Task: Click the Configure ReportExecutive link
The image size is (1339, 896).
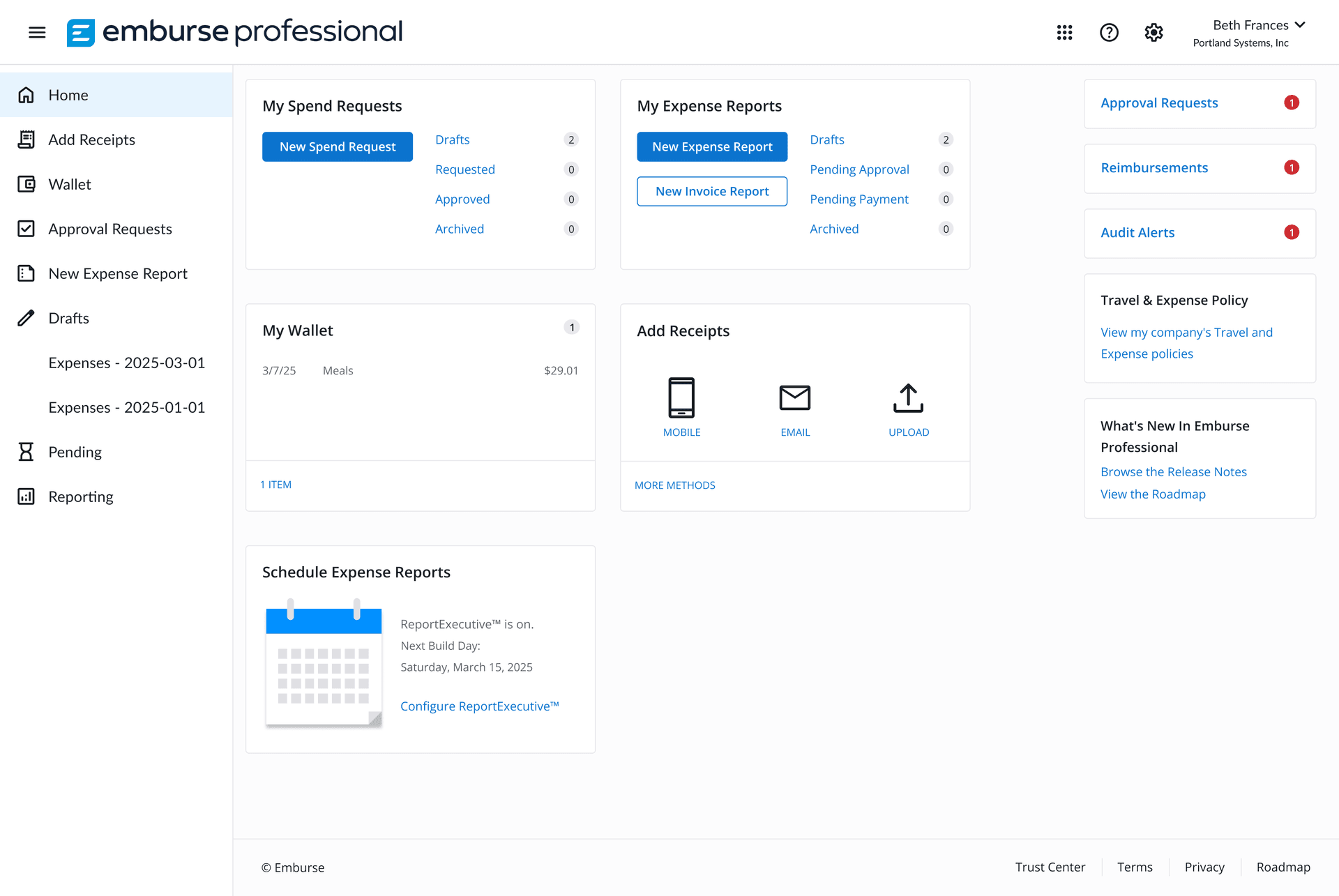Action: [x=479, y=706]
